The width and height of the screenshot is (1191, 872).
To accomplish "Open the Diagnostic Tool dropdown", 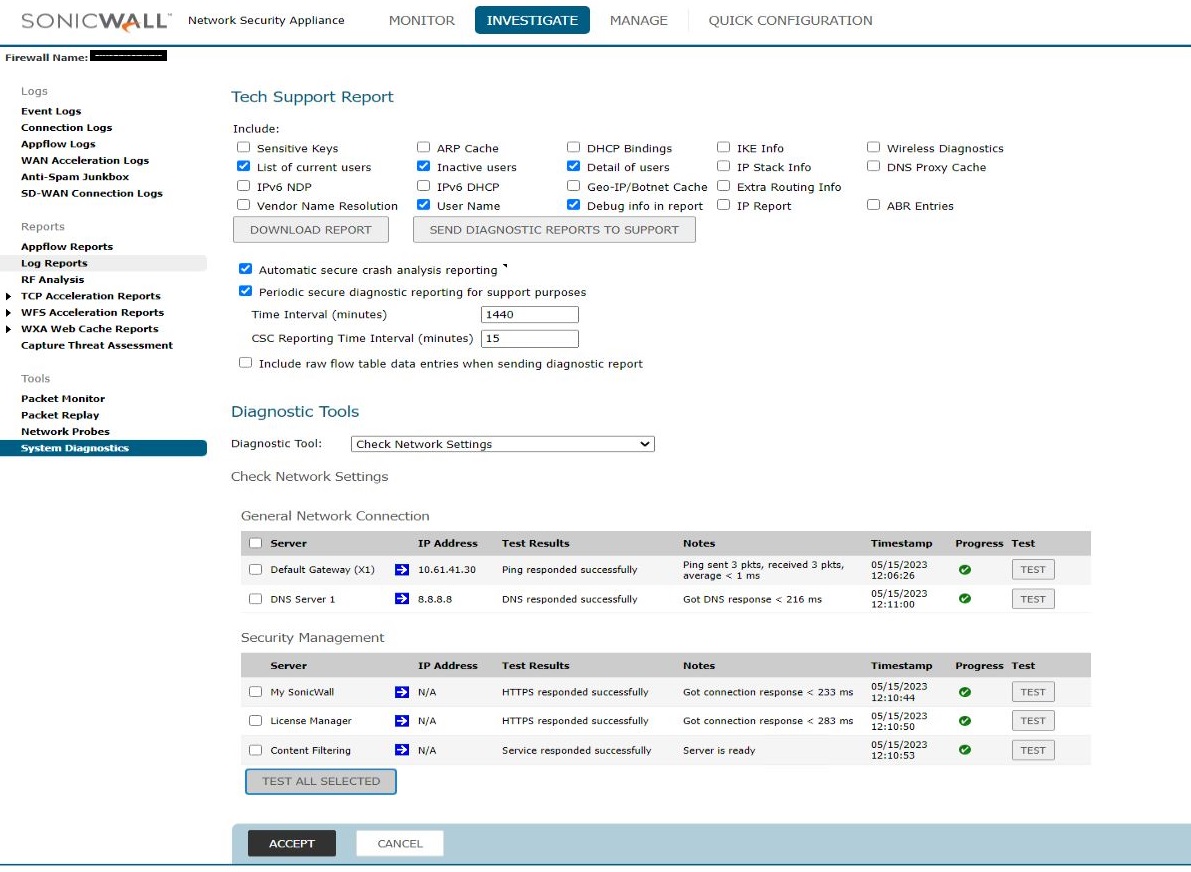I will coord(502,444).
